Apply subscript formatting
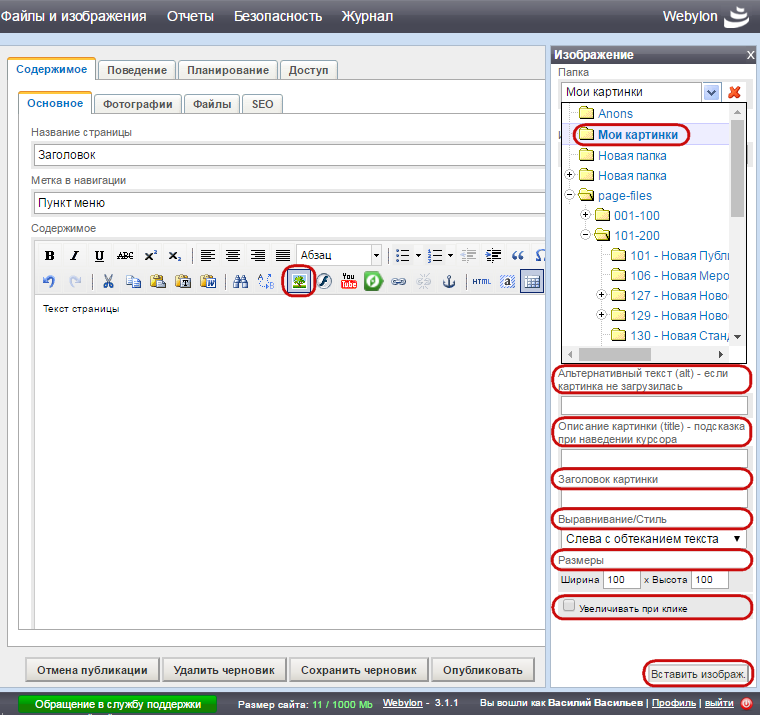This screenshot has width=760, height=715. coord(175,255)
